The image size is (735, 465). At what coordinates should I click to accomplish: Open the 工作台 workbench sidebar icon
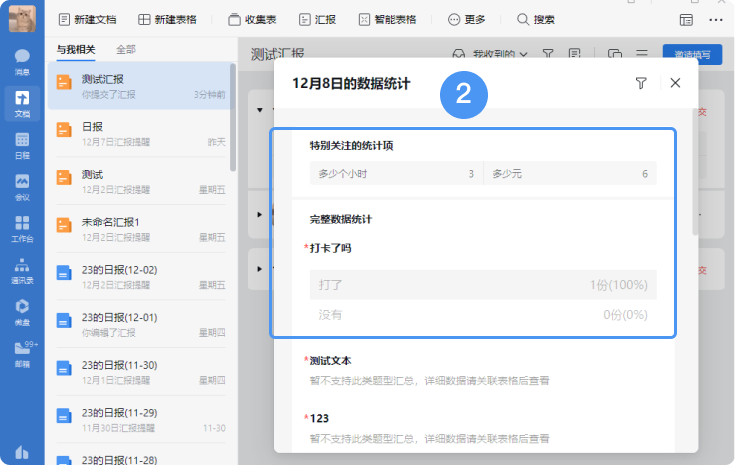[22, 229]
